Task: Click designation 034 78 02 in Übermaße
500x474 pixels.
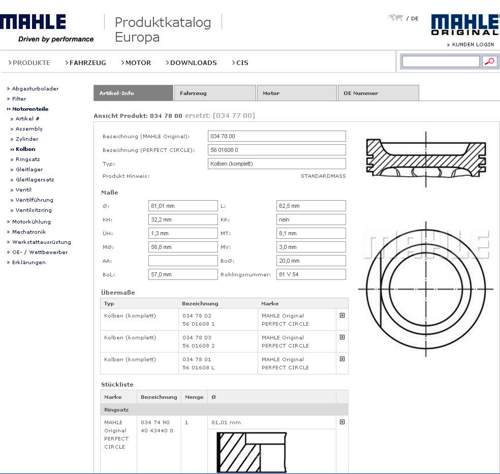Action: [x=197, y=316]
